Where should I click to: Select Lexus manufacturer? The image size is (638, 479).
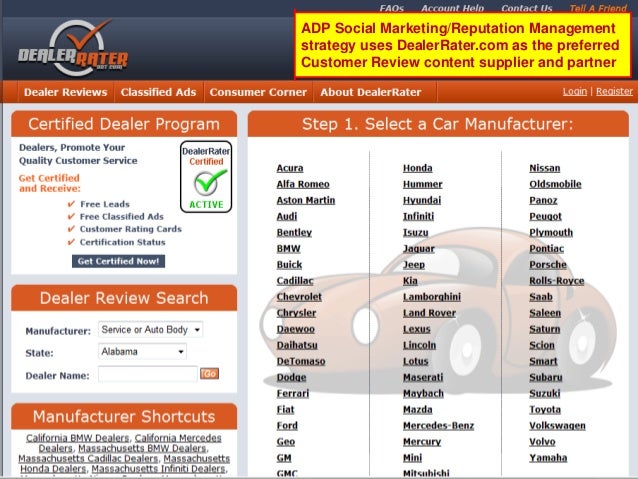(417, 329)
